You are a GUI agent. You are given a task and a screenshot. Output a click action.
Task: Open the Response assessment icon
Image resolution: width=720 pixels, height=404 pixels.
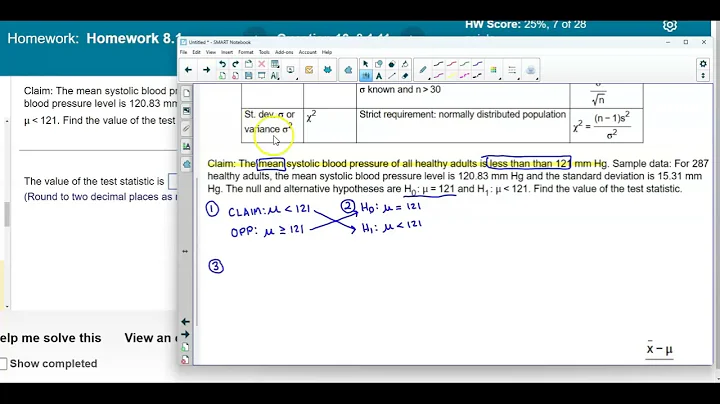(x=309, y=70)
